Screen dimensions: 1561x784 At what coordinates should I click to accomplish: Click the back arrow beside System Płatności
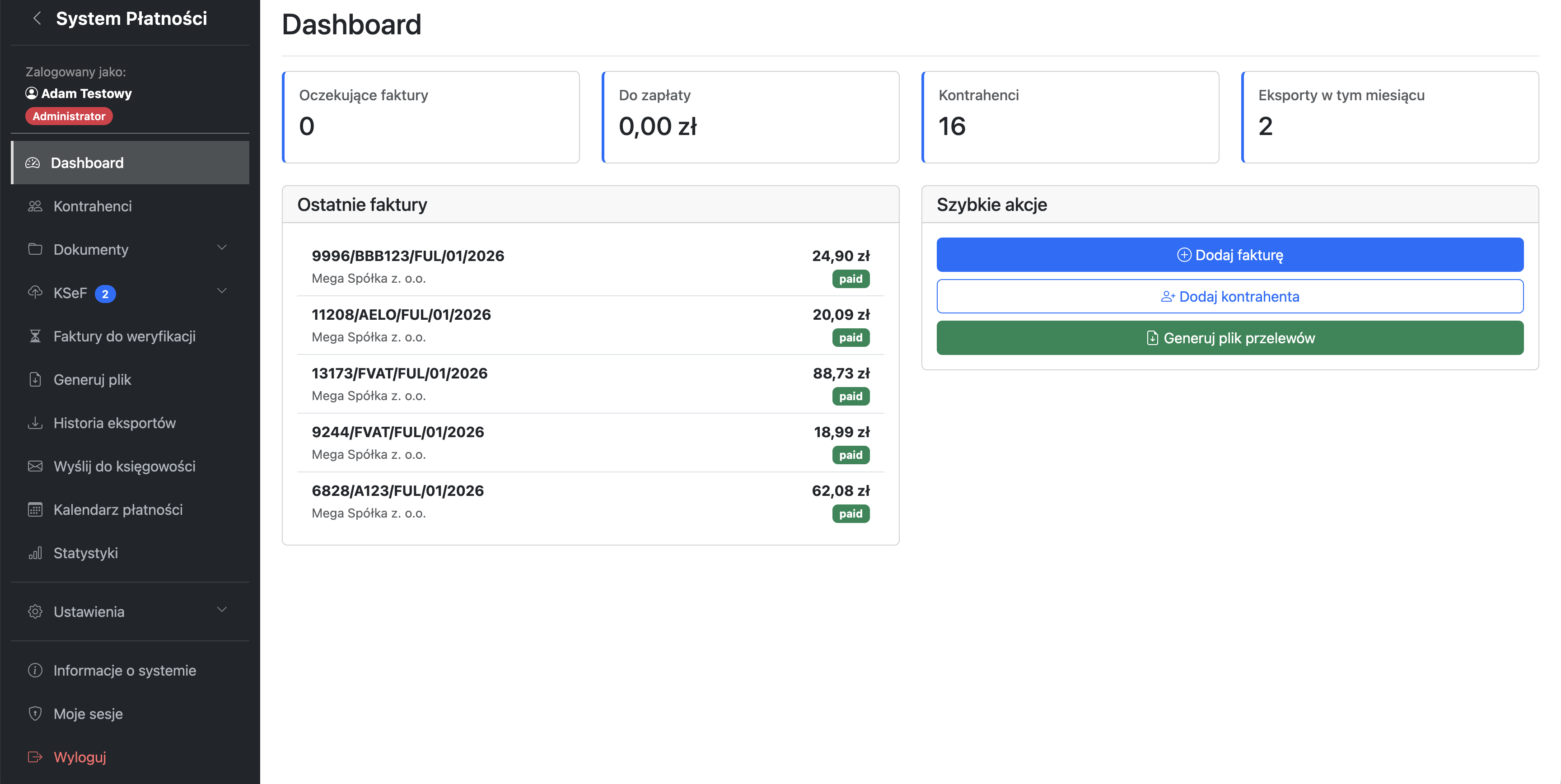[37, 18]
